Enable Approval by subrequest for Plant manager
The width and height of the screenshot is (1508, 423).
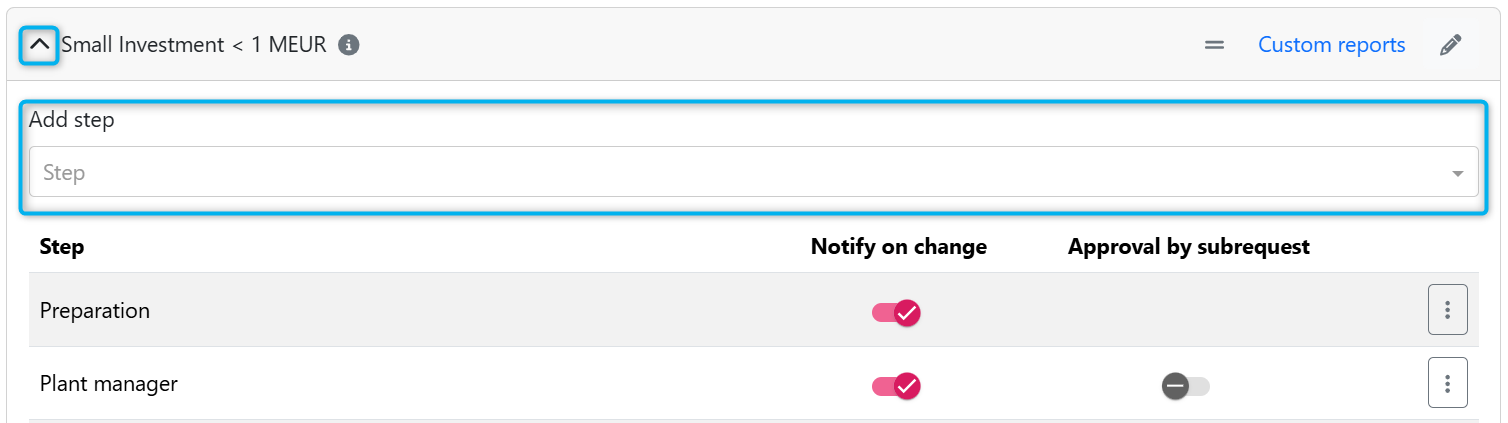pyautogui.click(x=1185, y=386)
